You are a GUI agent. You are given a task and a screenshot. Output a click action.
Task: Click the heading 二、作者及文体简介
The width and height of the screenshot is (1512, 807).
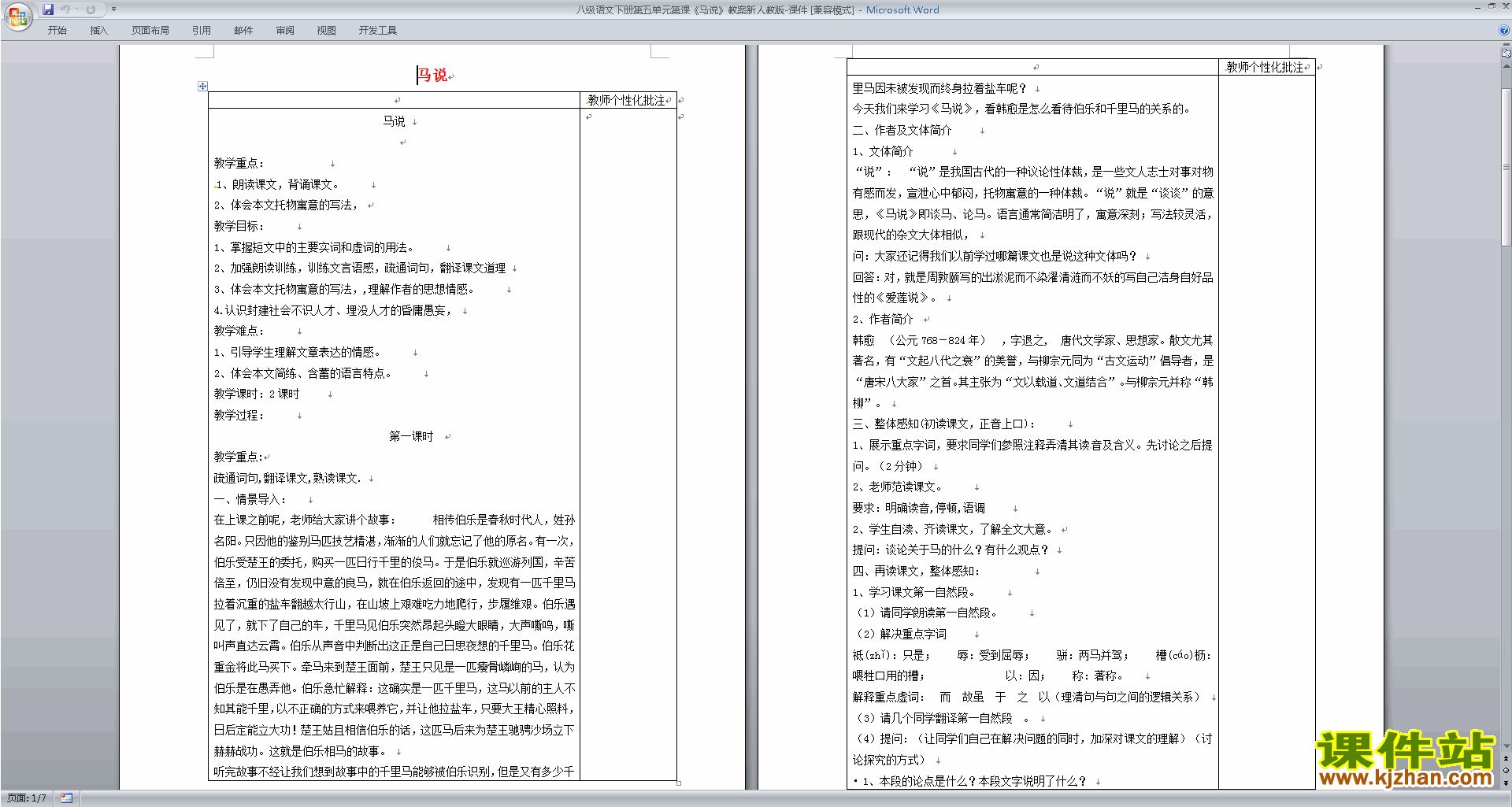902,131
